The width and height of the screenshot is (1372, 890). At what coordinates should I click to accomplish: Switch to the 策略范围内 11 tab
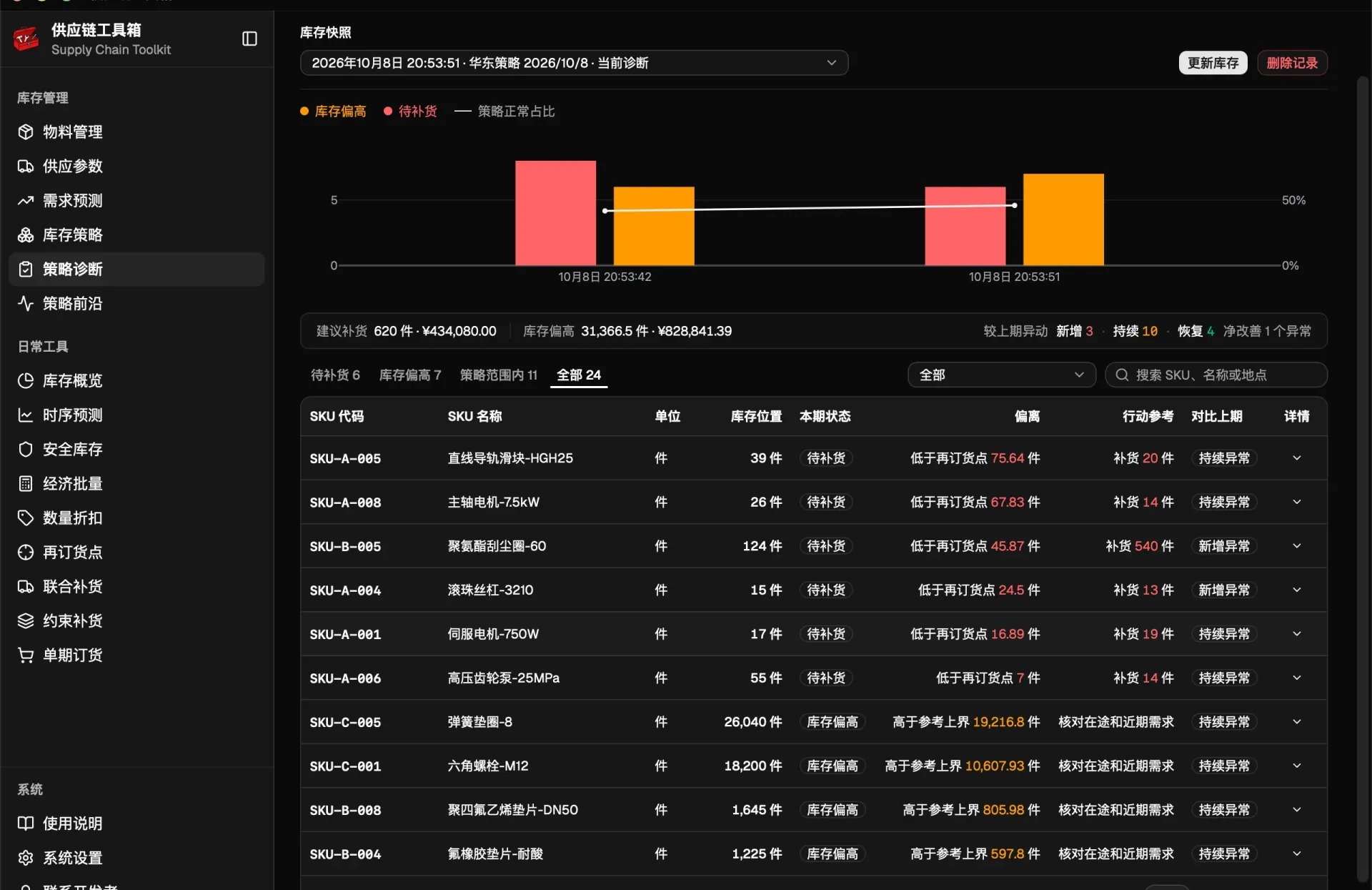pyautogui.click(x=498, y=375)
